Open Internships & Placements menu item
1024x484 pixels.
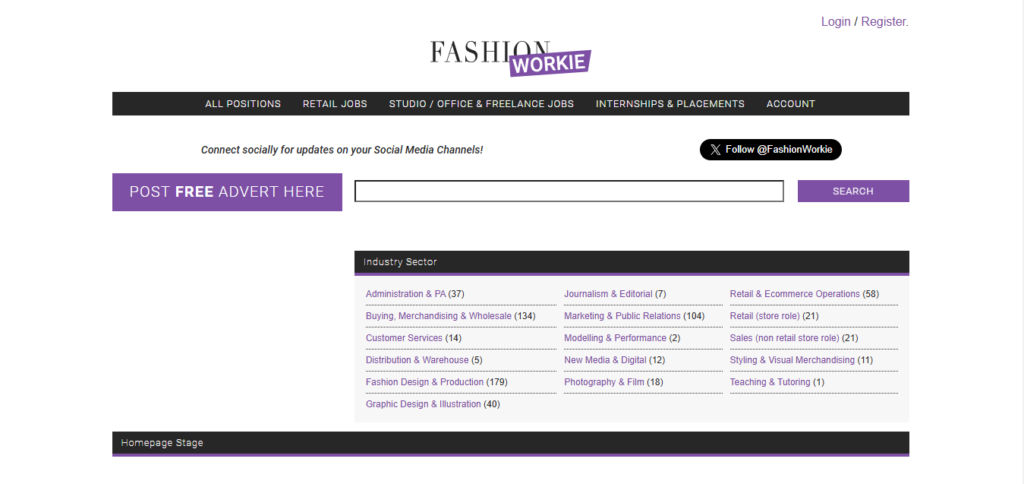[670, 104]
